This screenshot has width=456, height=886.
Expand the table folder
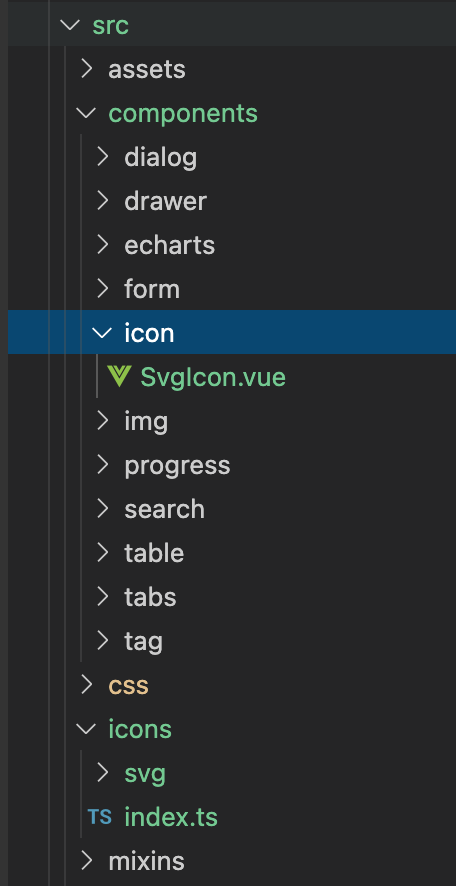(154, 553)
